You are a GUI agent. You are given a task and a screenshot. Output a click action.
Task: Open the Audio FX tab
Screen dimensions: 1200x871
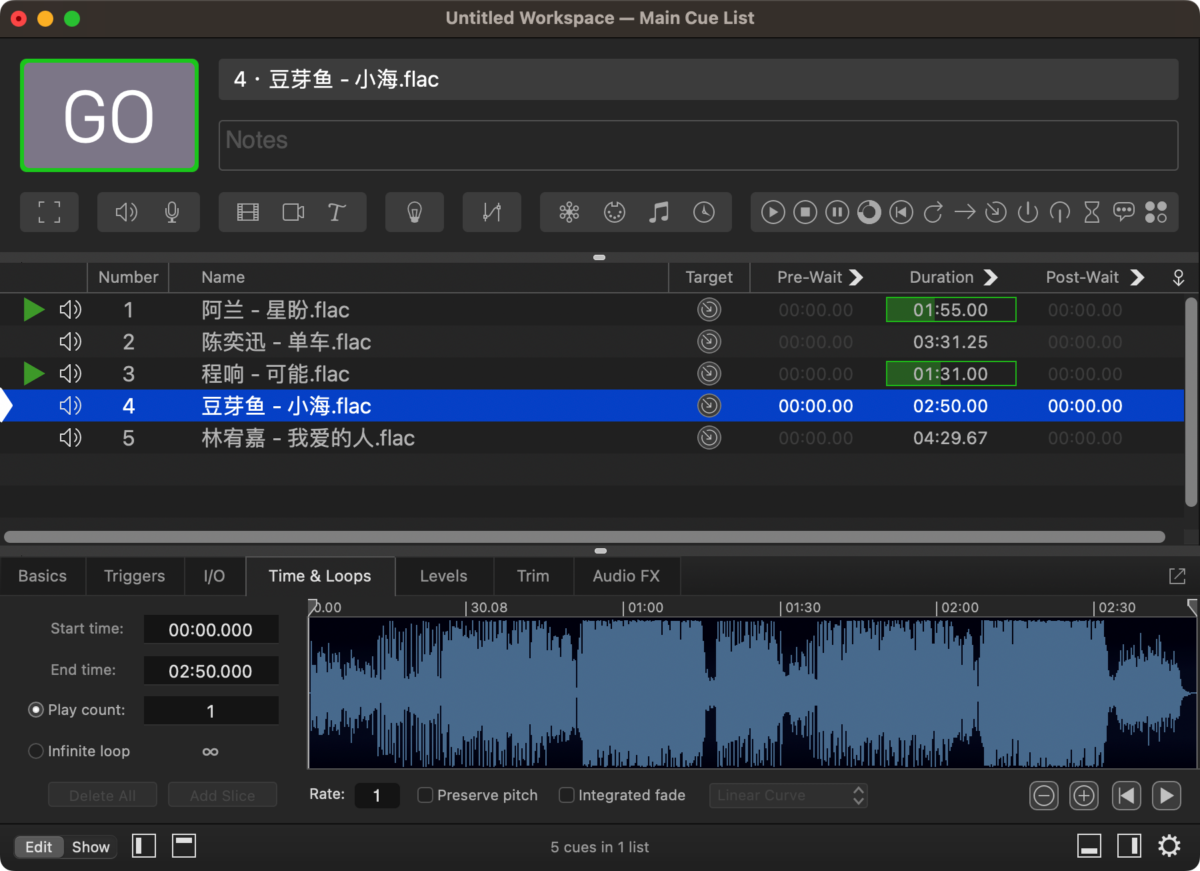pos(627,576)
